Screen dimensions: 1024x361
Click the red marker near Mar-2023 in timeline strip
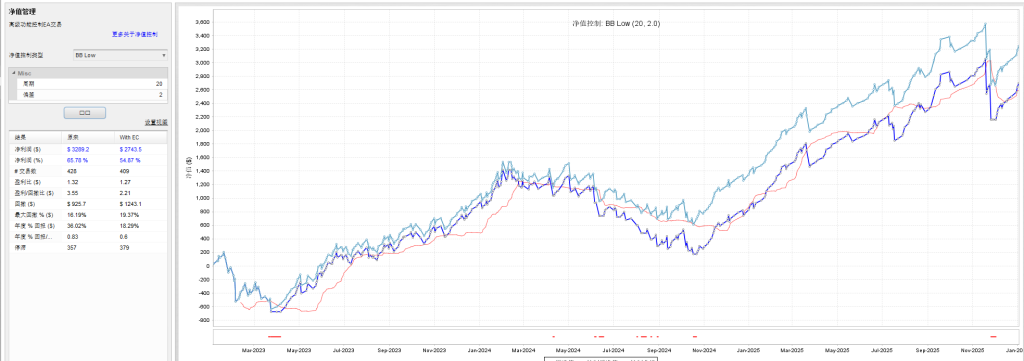click(x=274, y=336)
